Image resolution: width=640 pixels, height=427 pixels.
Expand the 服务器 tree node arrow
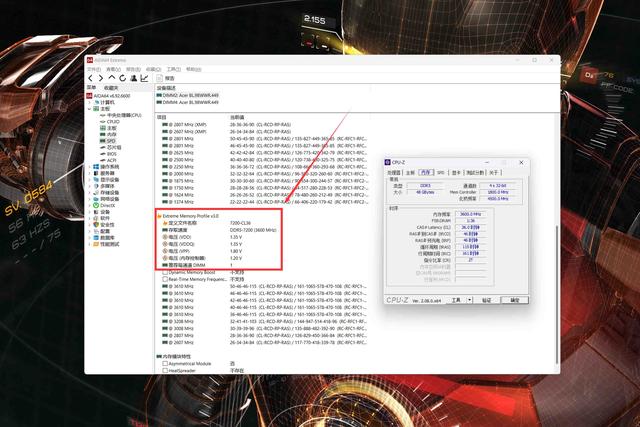(89, 173)
